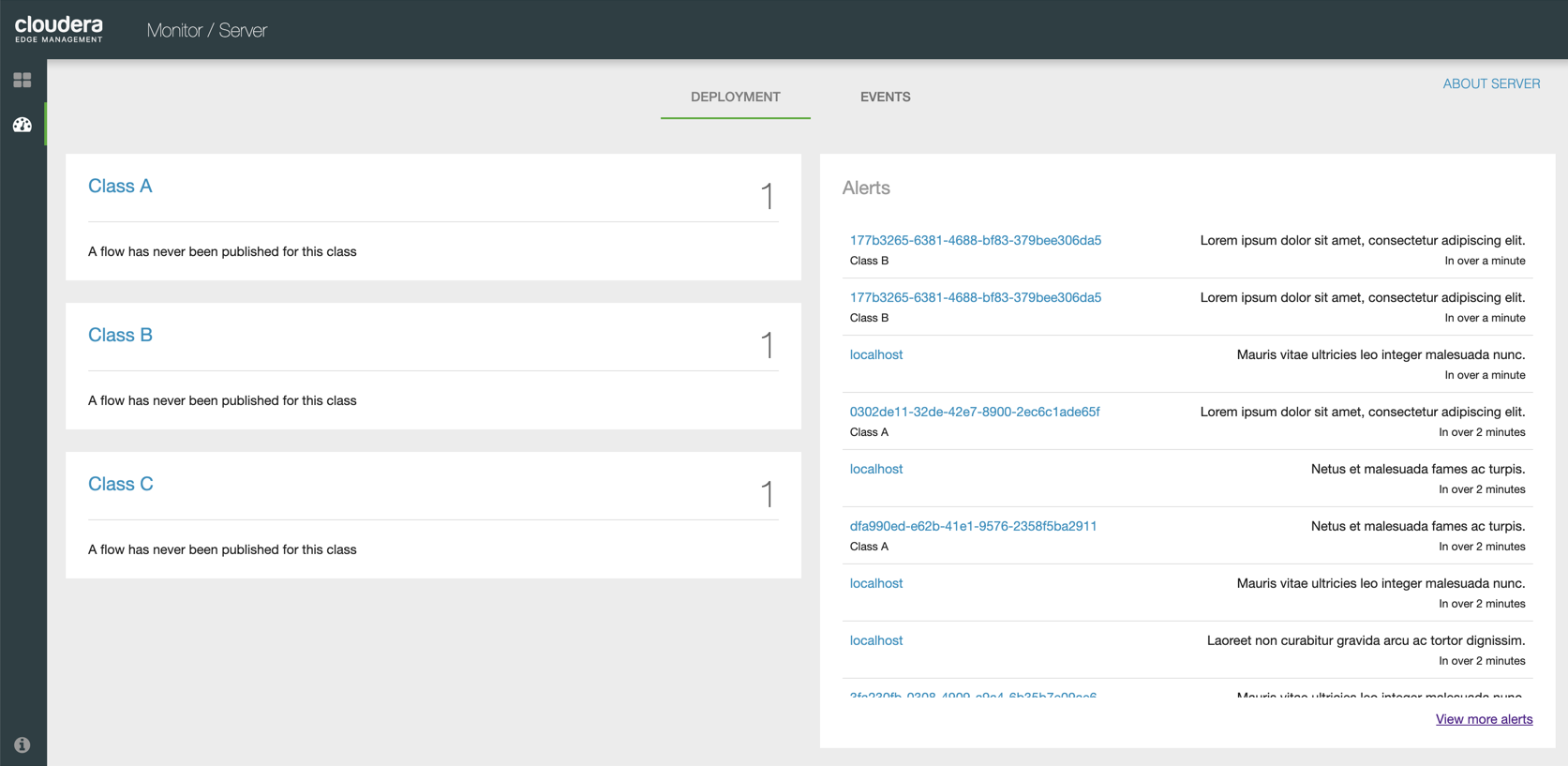Click localhost link beside the Laoreet alert message
This screenshot has width=1568, height=766.
pos(875,640)
